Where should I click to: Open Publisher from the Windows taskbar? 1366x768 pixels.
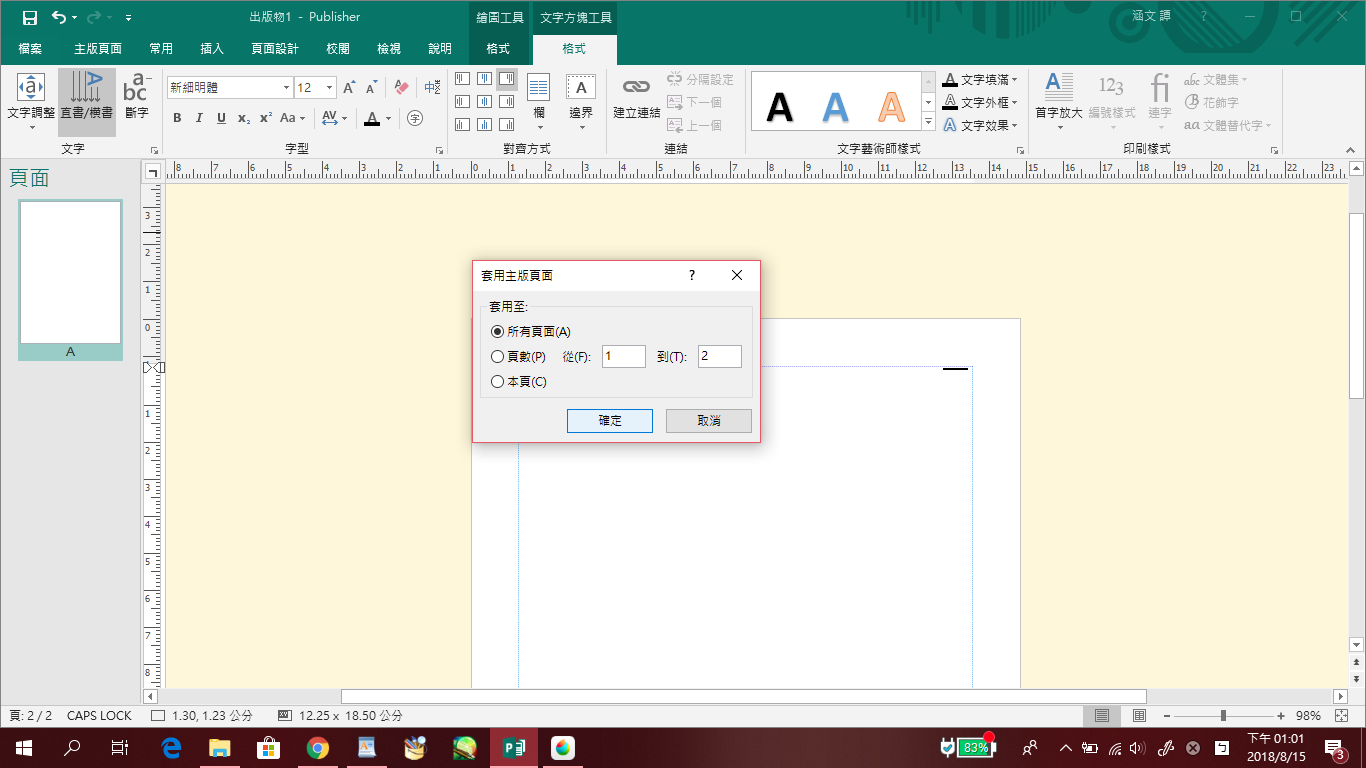coord(514,747)
